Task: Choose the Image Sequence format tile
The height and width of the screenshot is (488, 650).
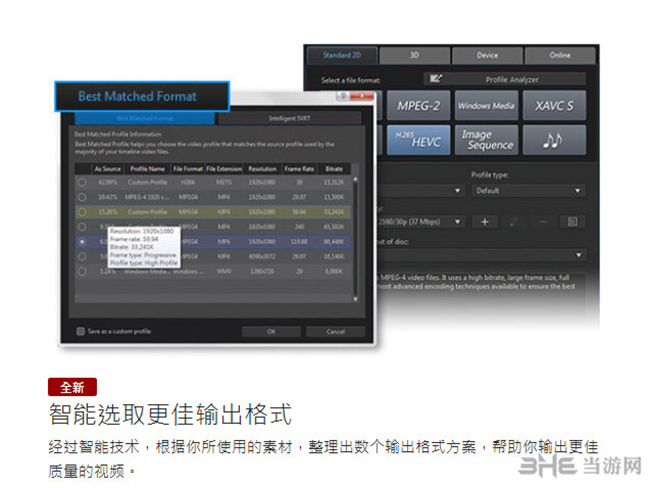Action: pos(486,140)
